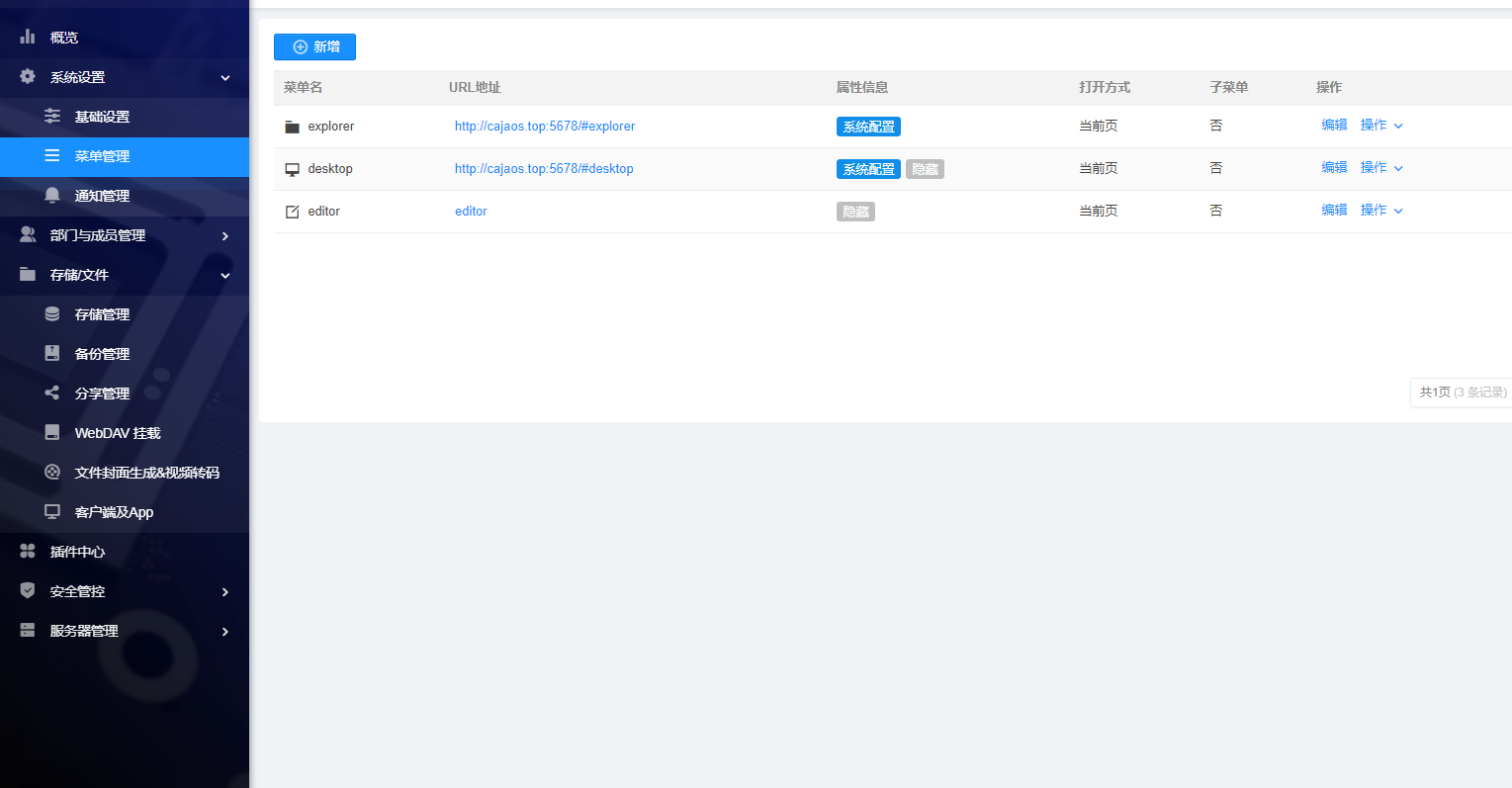Click the 隐藏 tag on editor row
Screen dimensions: 1512x788
[855, 212]
